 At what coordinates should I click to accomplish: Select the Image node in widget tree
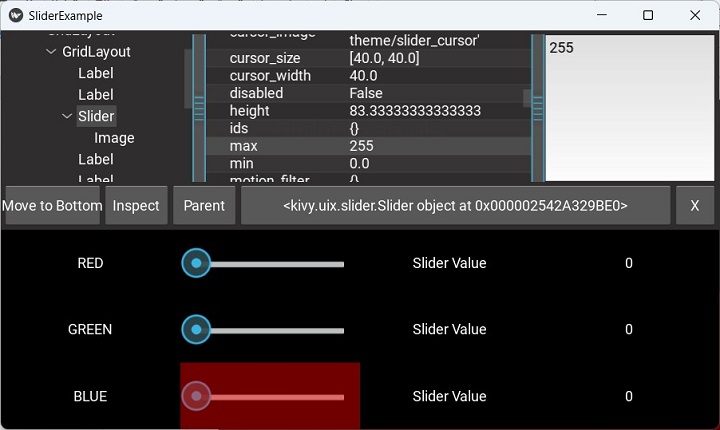[114, 138]
